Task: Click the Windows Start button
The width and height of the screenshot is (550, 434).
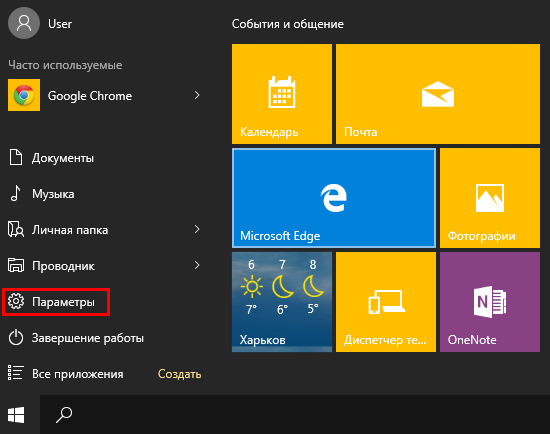Action: (16, 415)
